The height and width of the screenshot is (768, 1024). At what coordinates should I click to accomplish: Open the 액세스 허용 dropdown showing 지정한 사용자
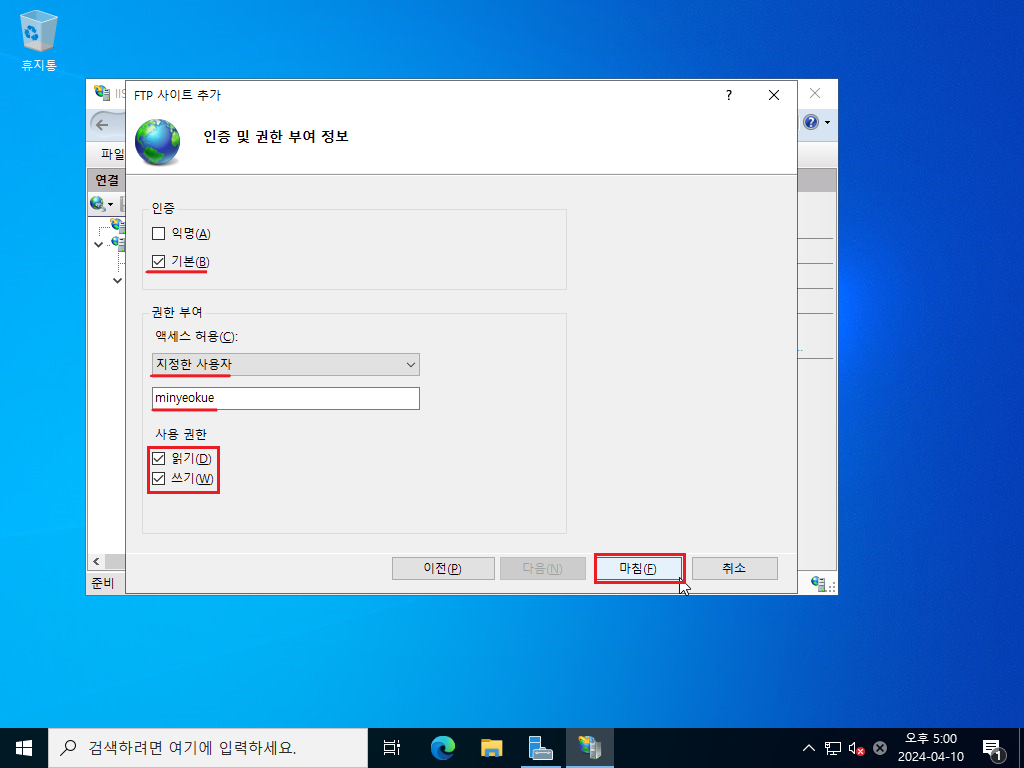pos(285,364)
